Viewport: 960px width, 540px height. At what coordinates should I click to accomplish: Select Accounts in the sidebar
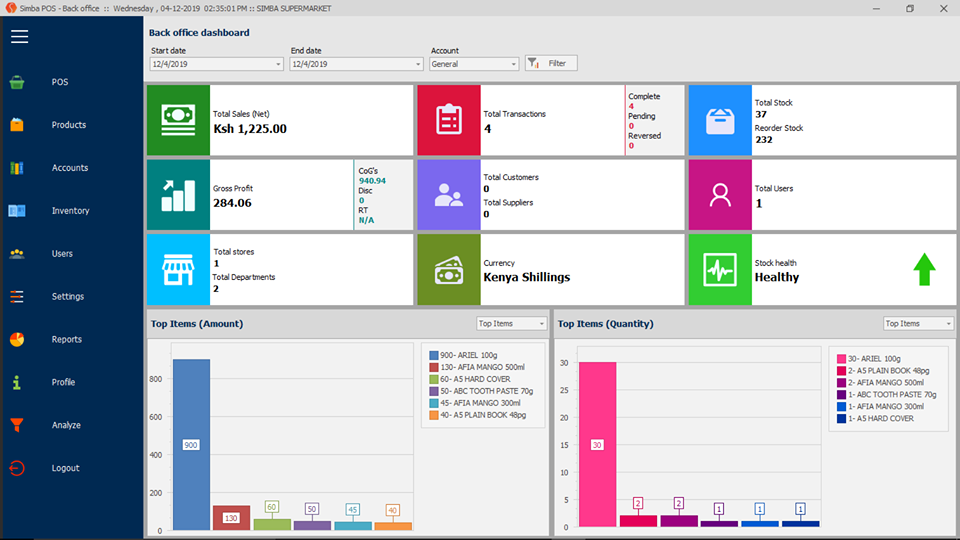(x=70, y=168)
